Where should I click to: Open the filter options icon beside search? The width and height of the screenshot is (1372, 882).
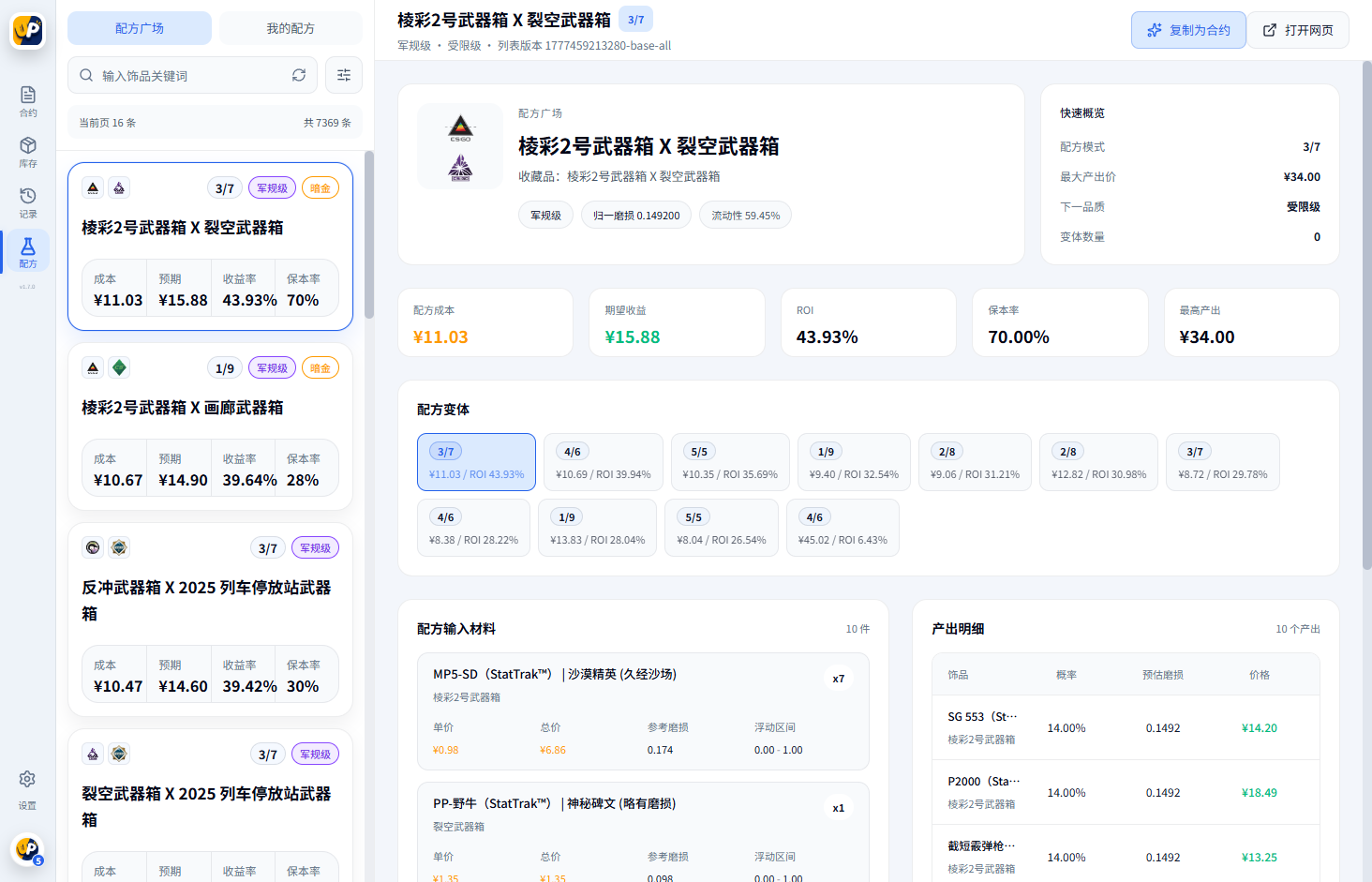tap(344, 75)
